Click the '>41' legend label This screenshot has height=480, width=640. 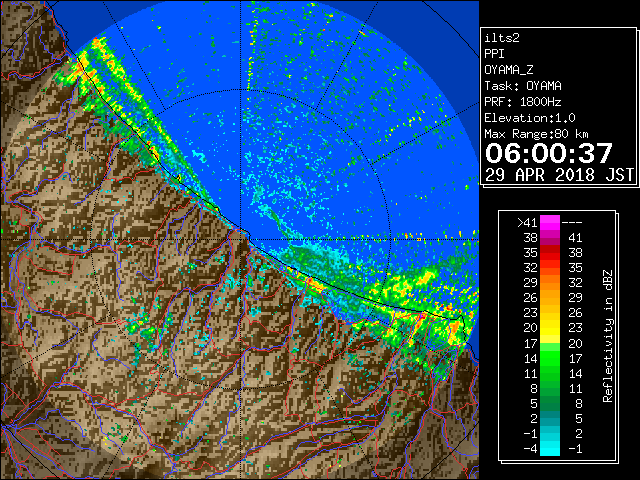point(527,223)
